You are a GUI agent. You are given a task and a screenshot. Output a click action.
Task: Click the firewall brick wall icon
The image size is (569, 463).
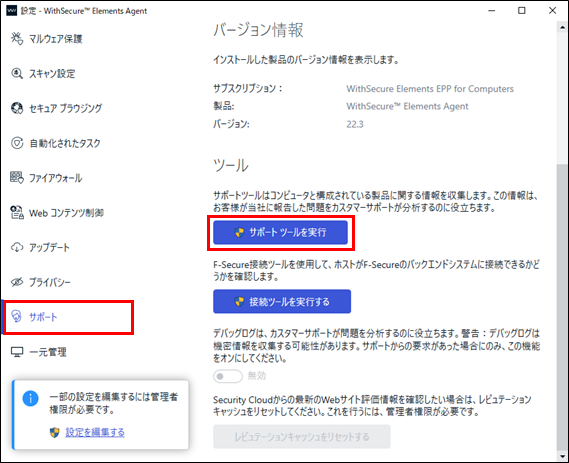17,177
